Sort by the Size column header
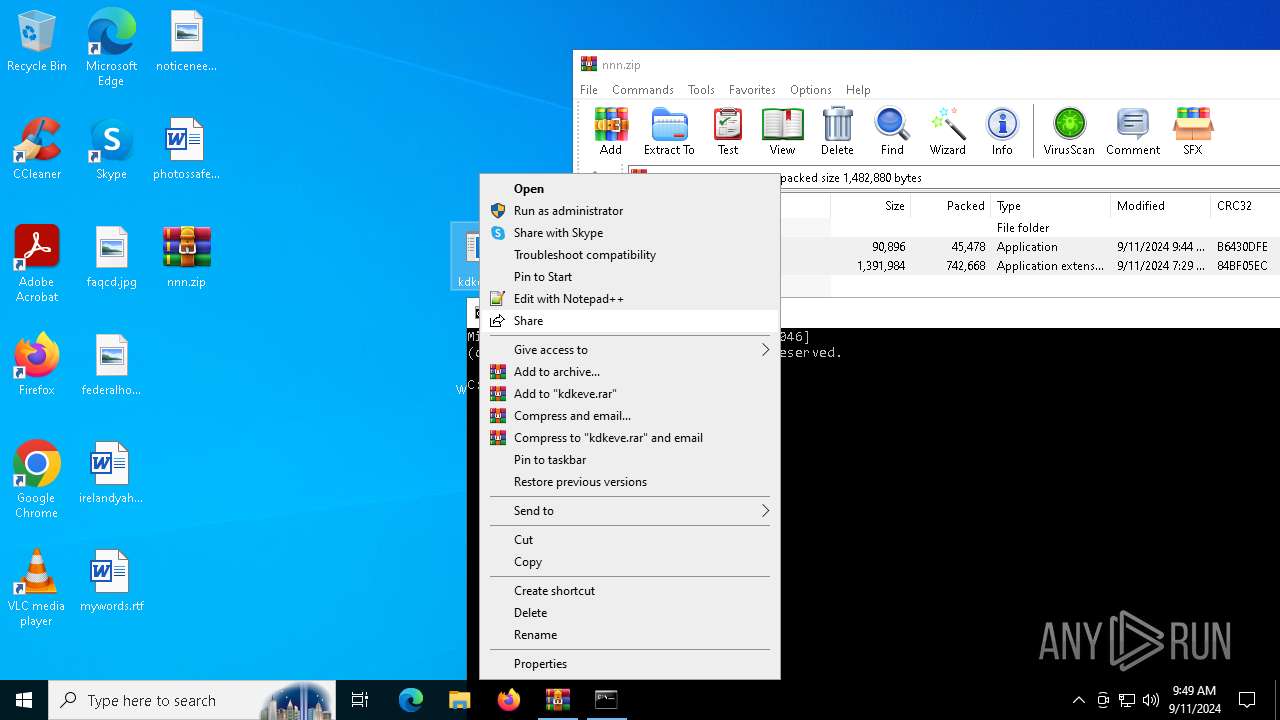The height and width of the screenshot is (720, 1280). (870, 206)
